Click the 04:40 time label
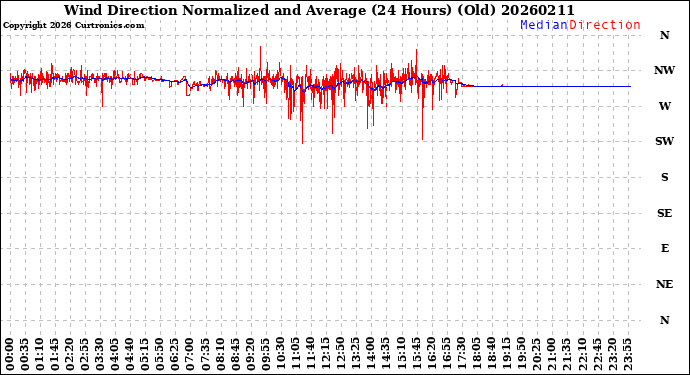The width and height of the screenshot is (690, 375). [x=130, y=355]
